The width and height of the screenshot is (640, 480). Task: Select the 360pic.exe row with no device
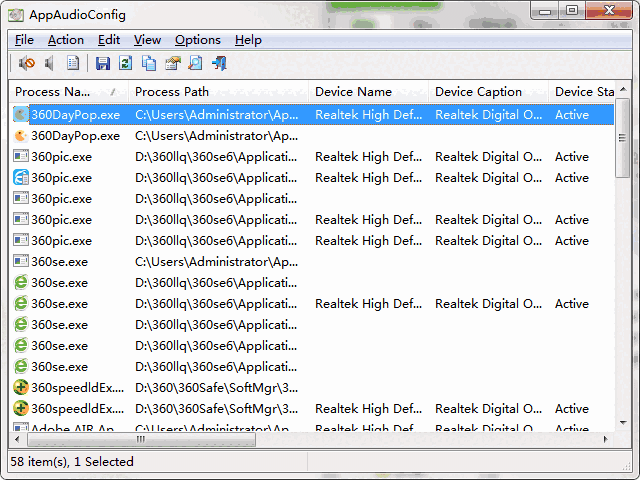point(312,199)
